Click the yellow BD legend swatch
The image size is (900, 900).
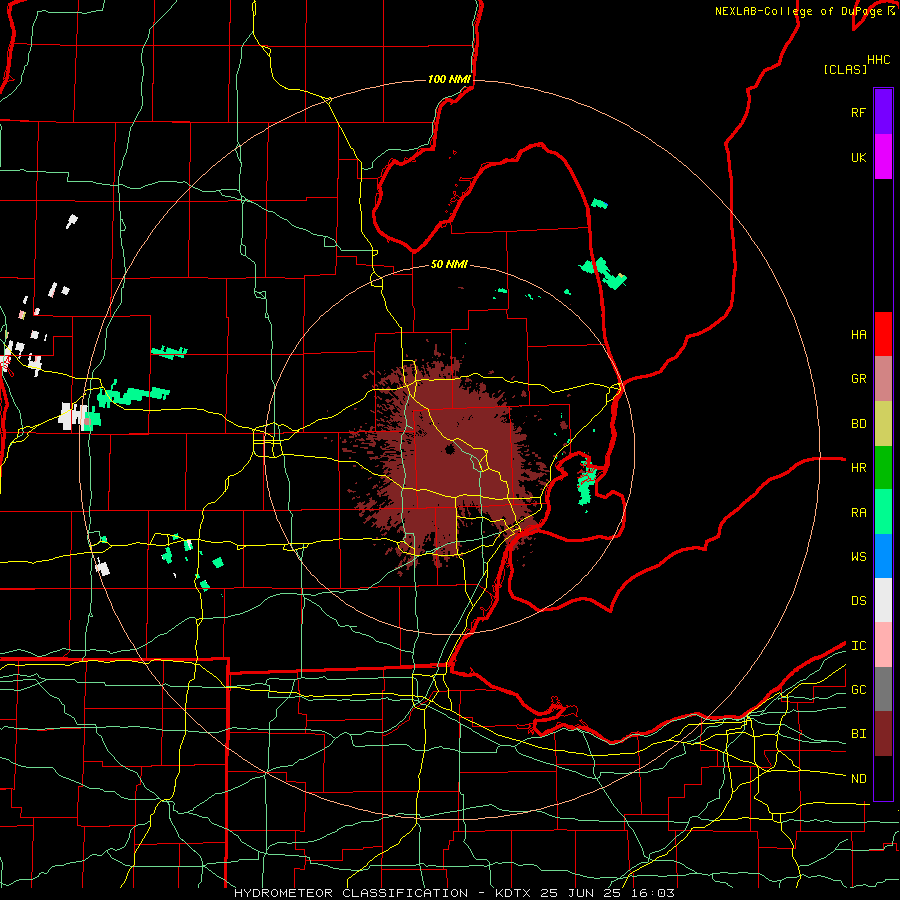pos(883,424)
